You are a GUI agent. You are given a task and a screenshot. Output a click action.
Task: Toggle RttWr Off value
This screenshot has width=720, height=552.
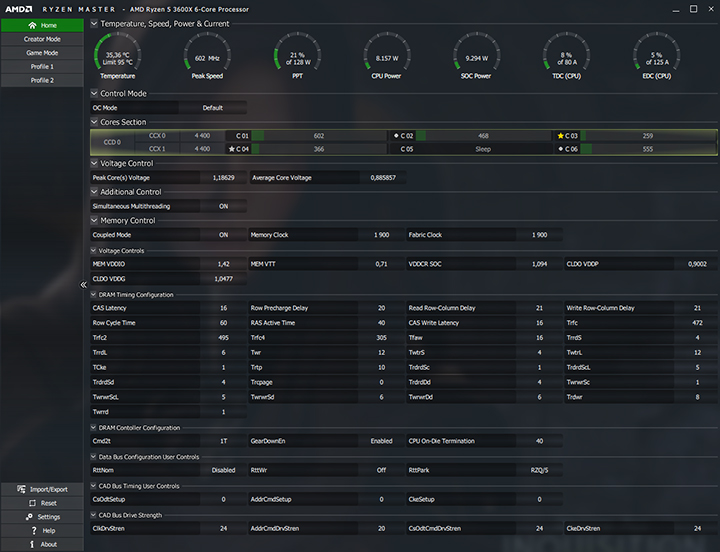(382, 470)
